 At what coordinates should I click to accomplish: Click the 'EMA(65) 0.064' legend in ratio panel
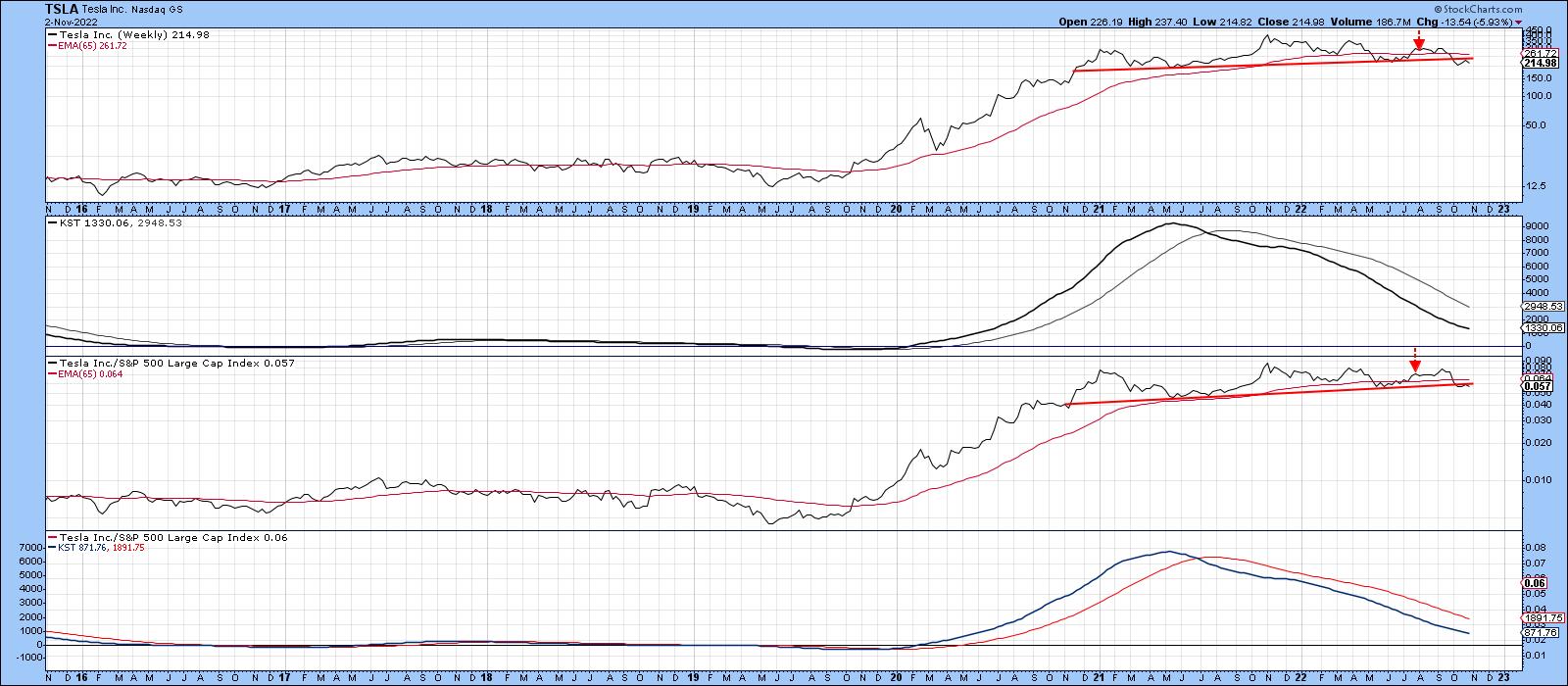[x=87, y=373]
